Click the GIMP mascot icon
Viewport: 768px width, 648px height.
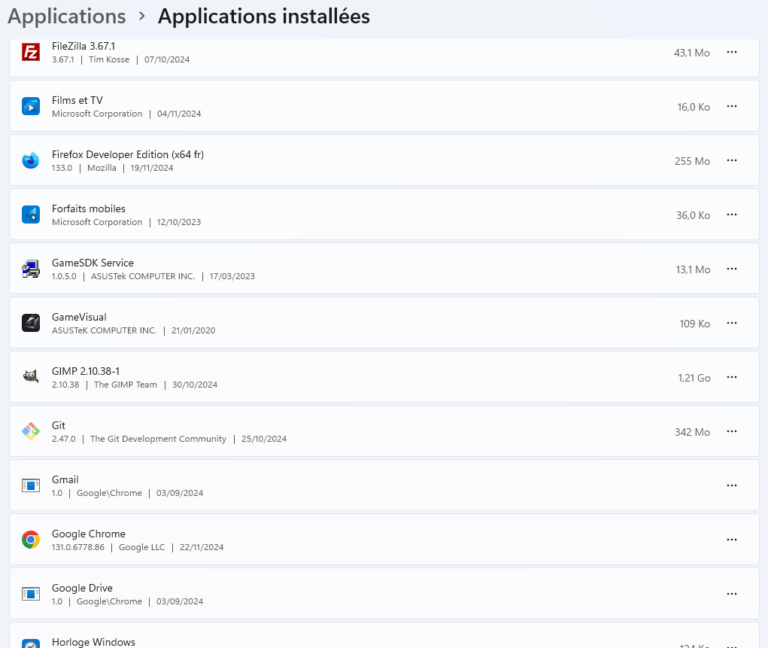coord(31,377)
